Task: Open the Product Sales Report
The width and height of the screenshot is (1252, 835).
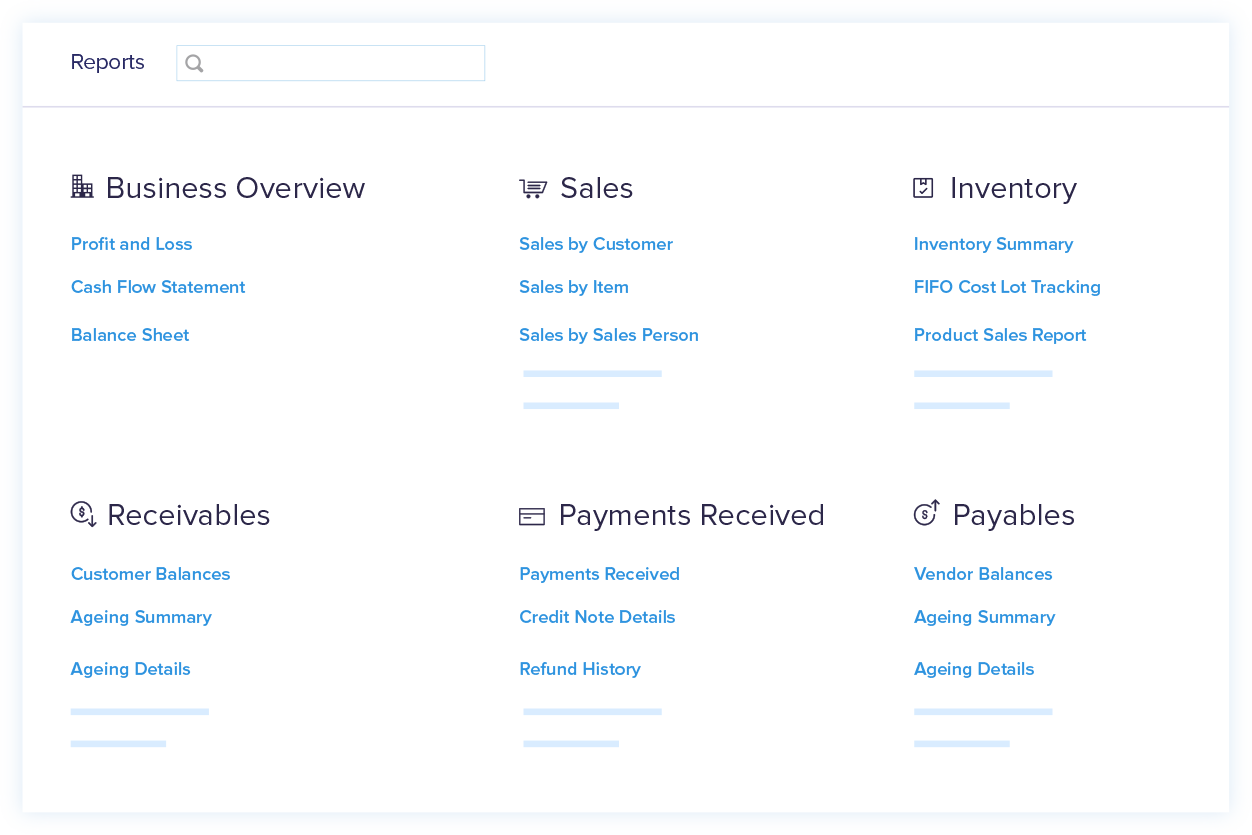Action: point(999,335)
